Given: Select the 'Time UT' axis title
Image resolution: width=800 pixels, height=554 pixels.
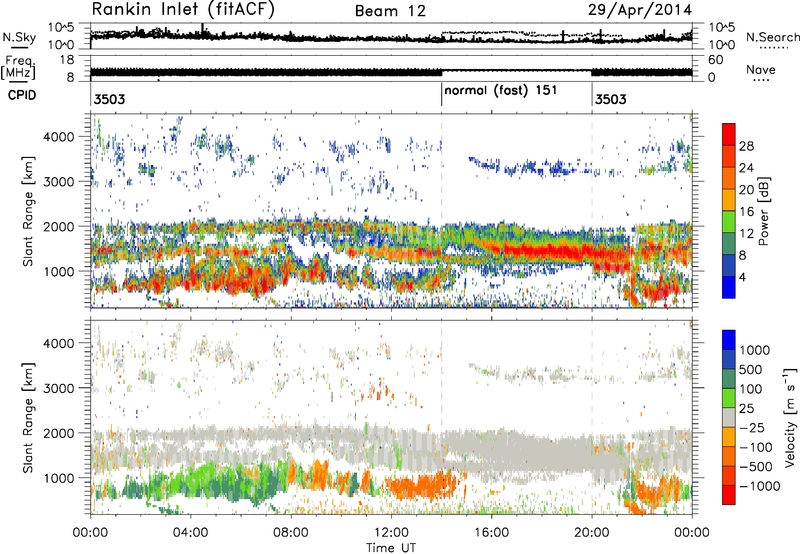Looking at the screenshot, I should click(391, 548).
